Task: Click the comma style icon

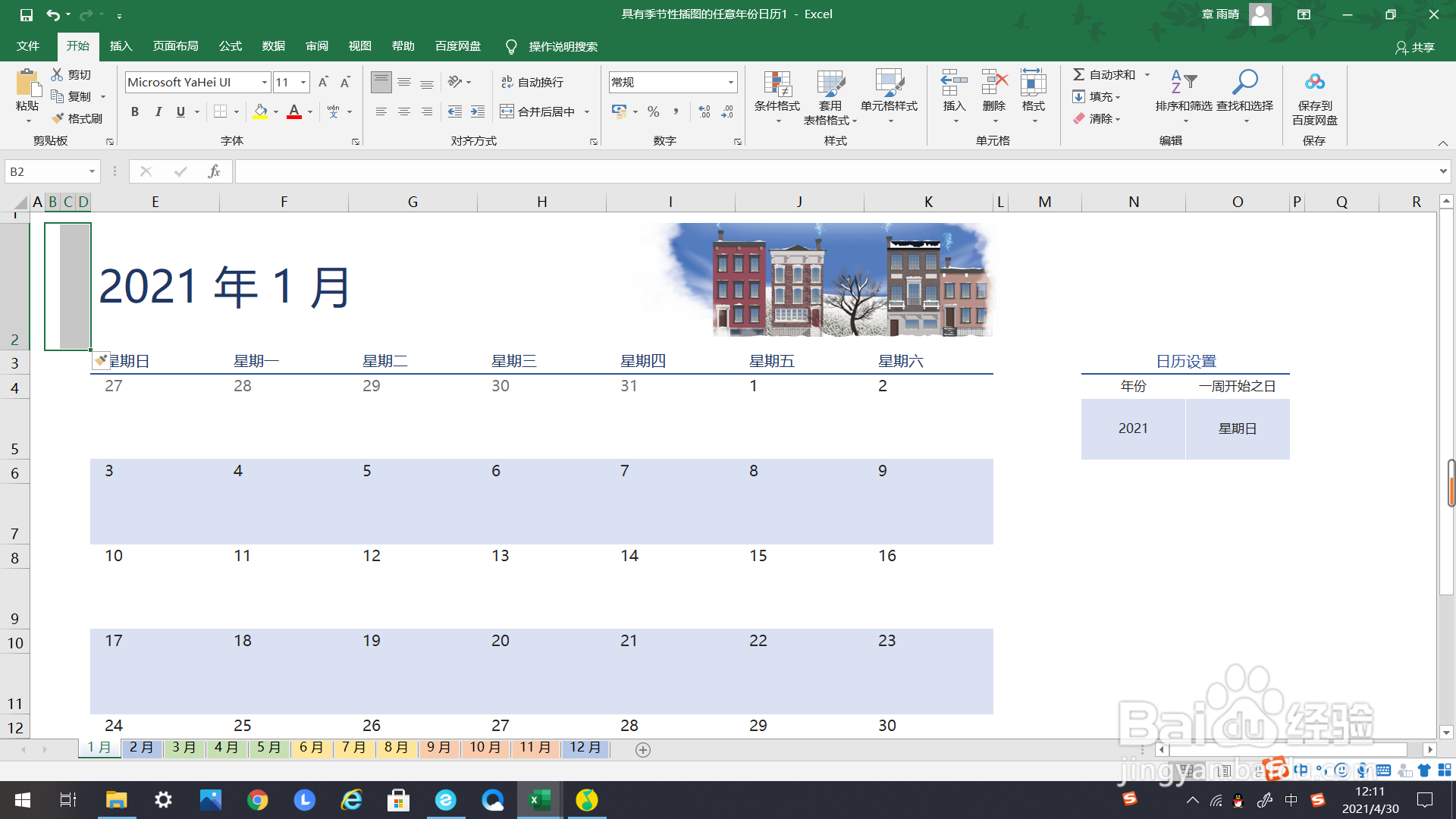Action: 676,111
